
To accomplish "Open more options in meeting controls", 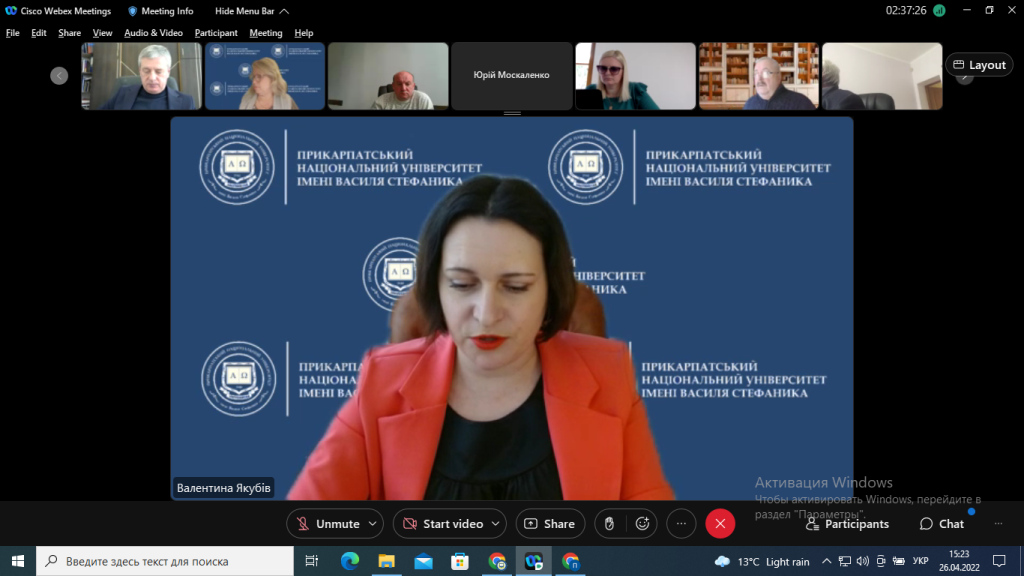I will (x=681, y=524).
